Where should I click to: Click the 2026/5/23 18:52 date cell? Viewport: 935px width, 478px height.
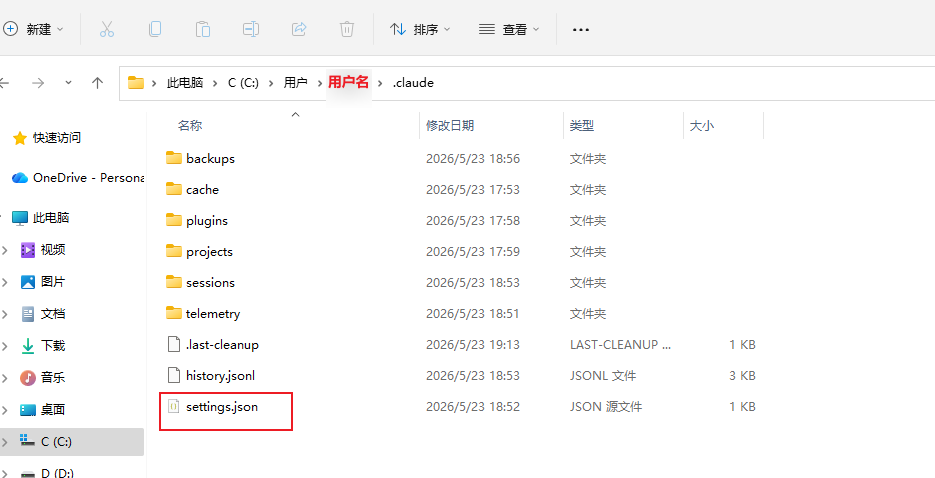pyautogui.click(x=473, y=407)
